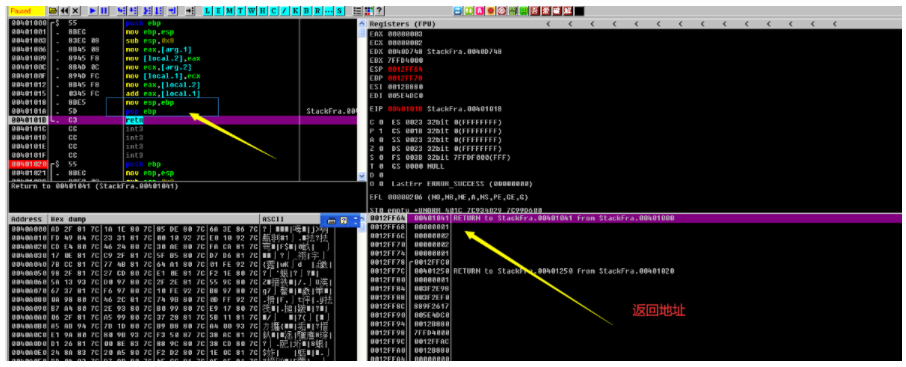Image resolution: width=906 pixels, height=367 pixels.
Task: Select the retn instruction at 0040101B
Action: pos(184,120)
